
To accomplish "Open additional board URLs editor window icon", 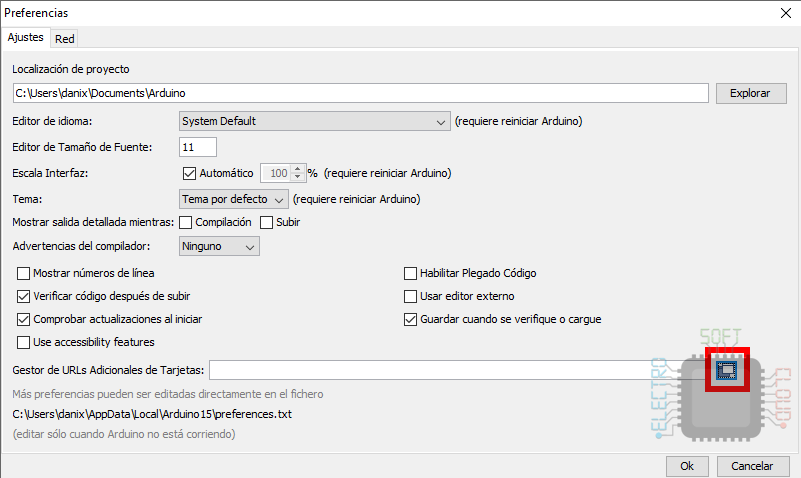I will (x=726, y=370).
